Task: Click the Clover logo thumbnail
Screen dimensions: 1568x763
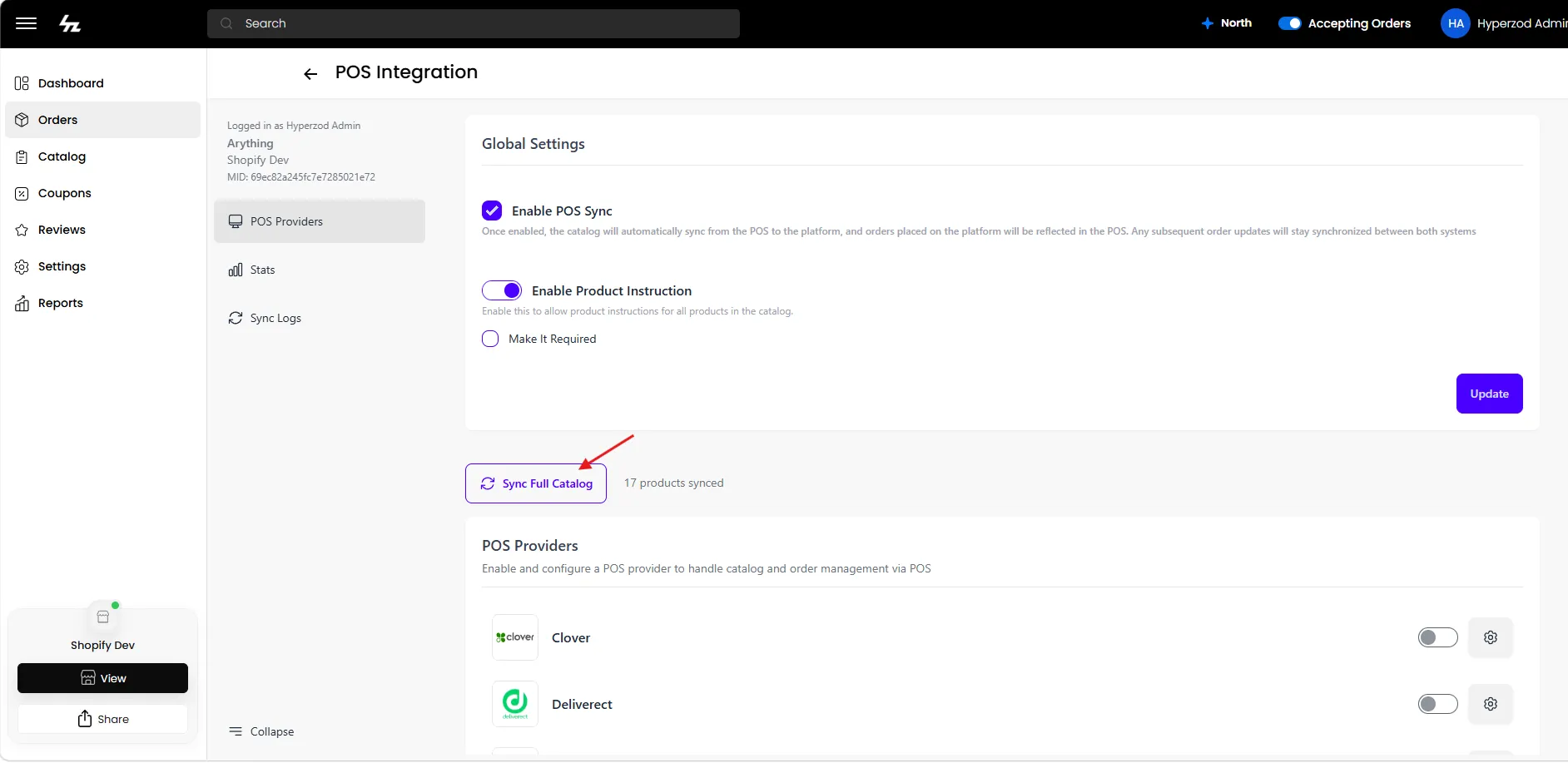Action: (x=515, y=637)
